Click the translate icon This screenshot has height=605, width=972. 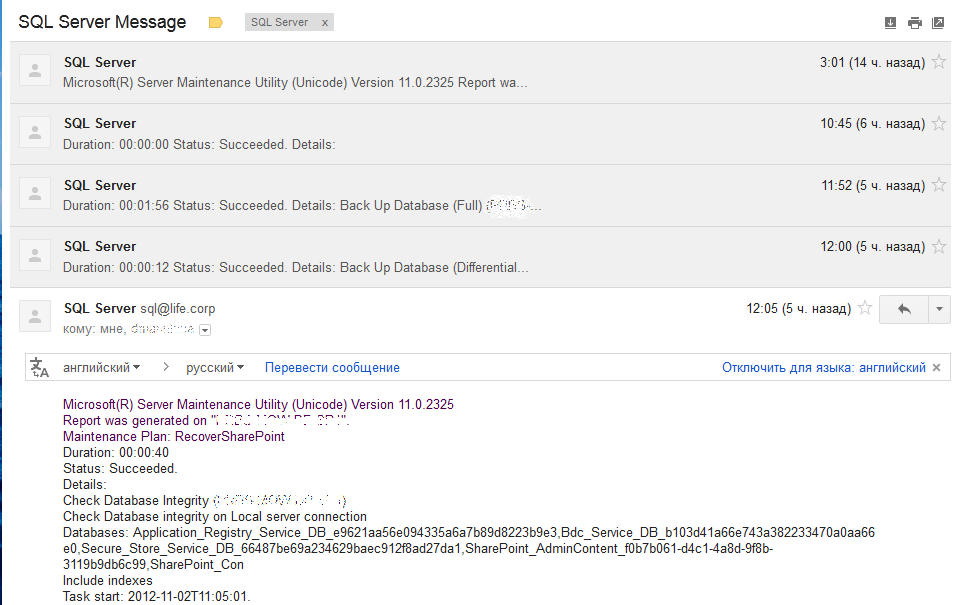pyautogui.click(x=39, y=368)
